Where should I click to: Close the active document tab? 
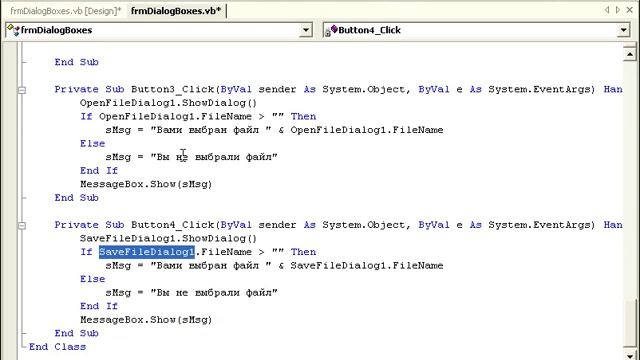tap(630, 10)
